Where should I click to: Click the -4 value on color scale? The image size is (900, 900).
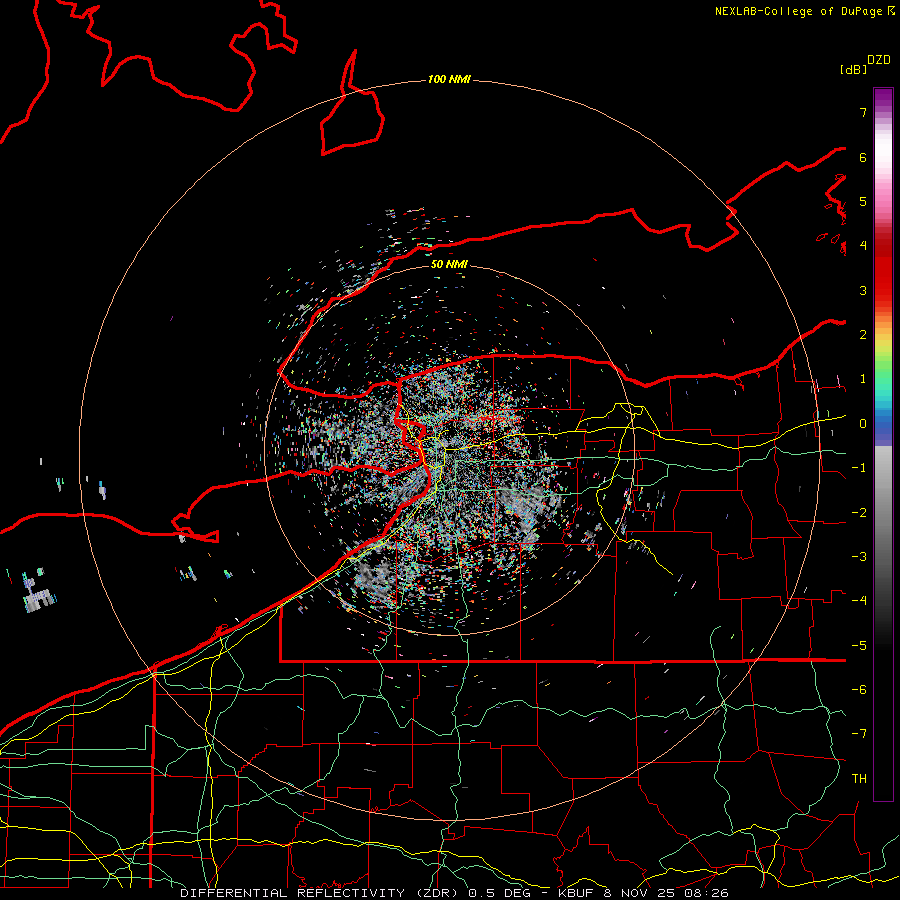pyautogui.click(x=859, y=601)
